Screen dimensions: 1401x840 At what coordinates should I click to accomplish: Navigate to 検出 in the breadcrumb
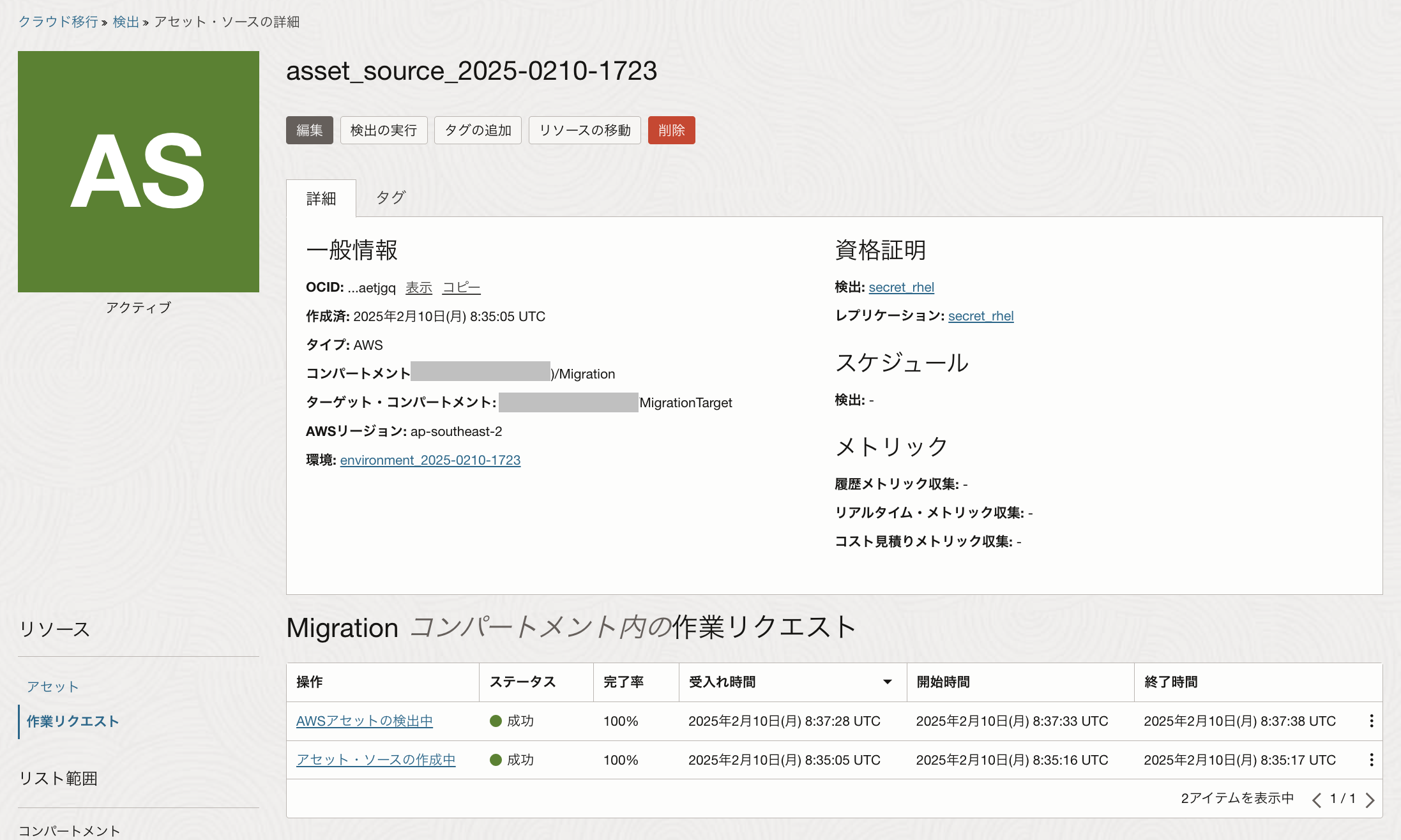pyautogui.click(x=126, y=22)
